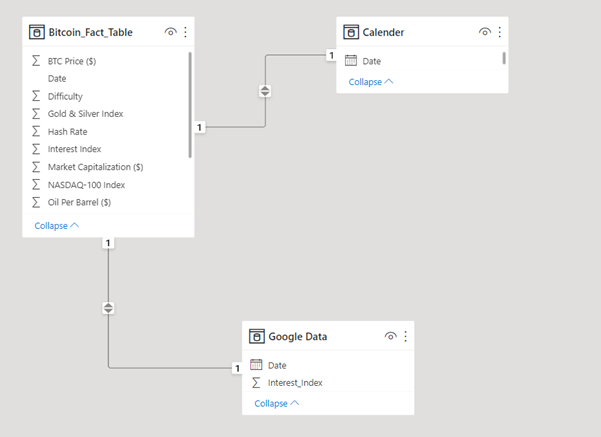Click calendar icon beside Calender Date field
This screenshot has width=601, height=437.
(x=351, y=61)
